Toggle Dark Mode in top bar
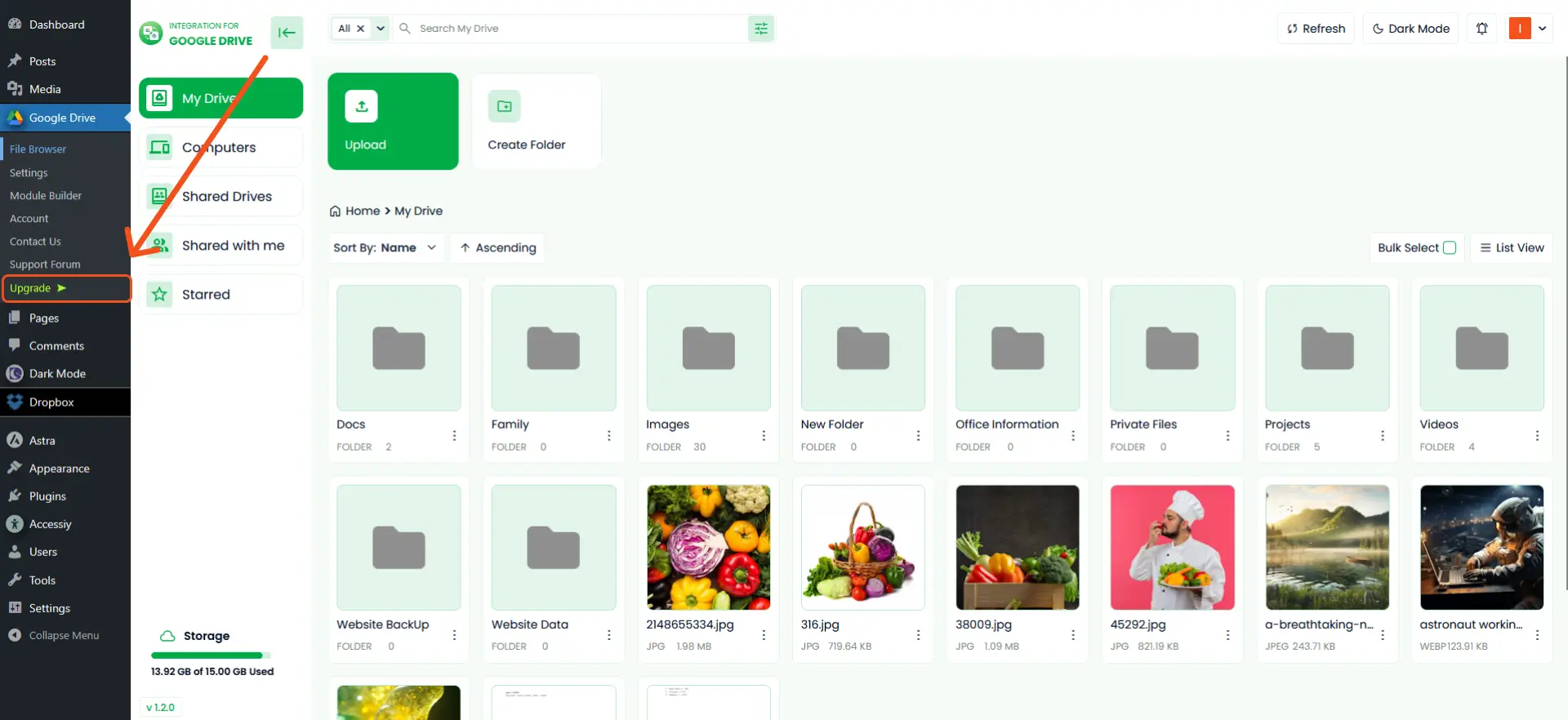Screen dimensions: 1568x720 point(1410,29)
